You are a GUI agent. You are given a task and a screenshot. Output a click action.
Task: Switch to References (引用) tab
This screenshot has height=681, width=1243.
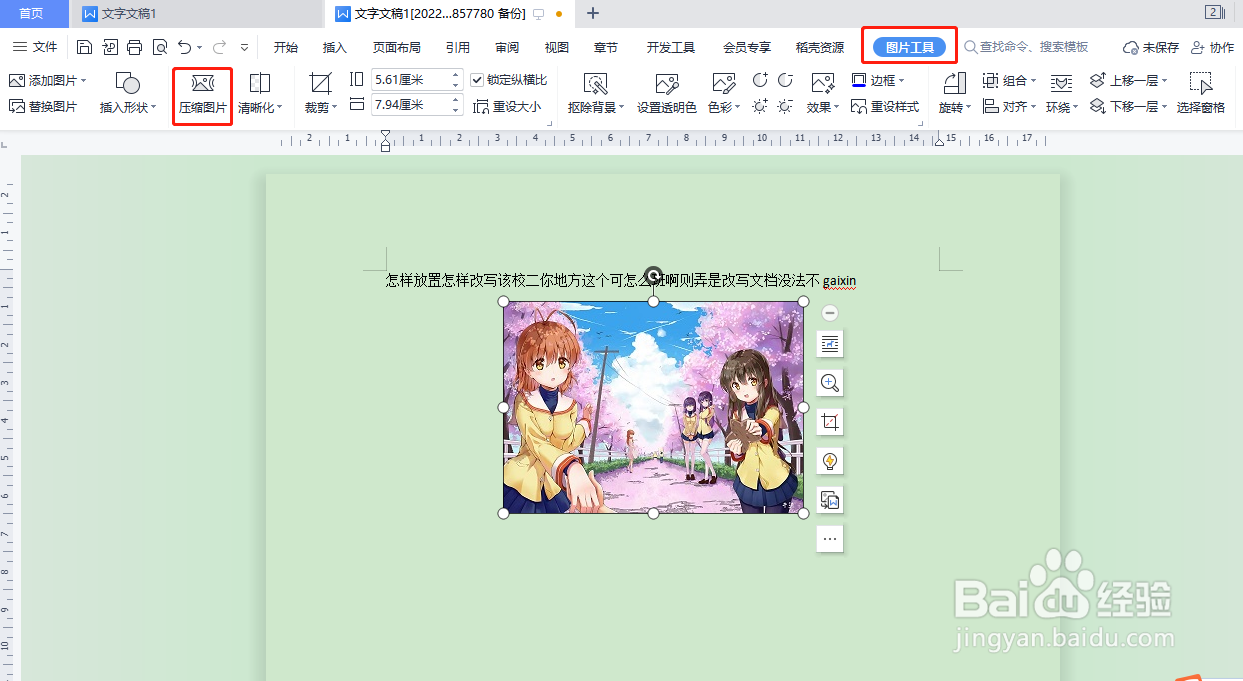click(458, 47)
